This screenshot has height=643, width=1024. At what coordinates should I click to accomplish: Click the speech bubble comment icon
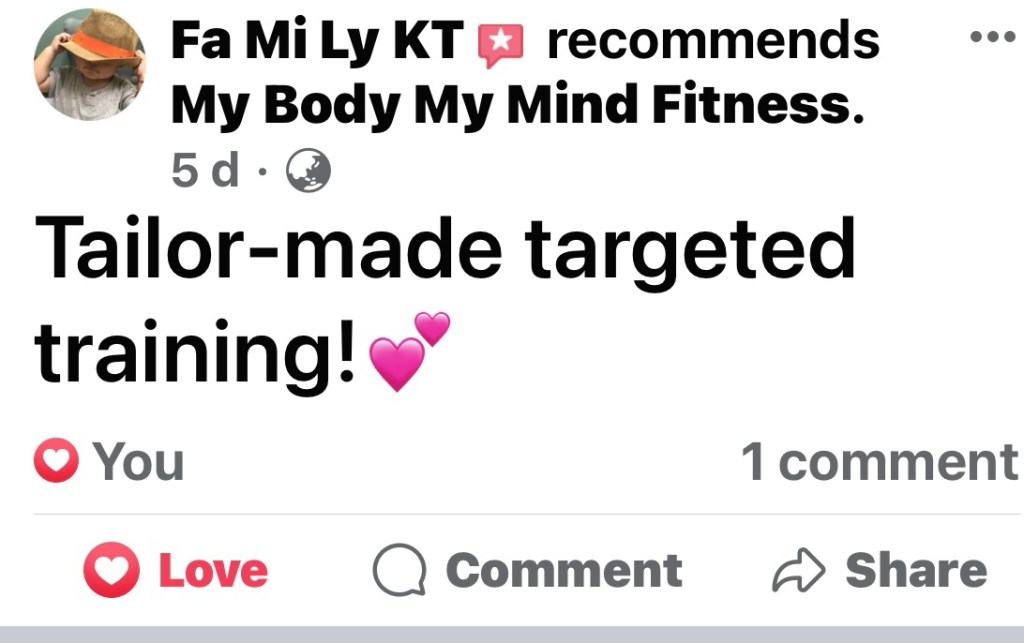pos(400,570)
